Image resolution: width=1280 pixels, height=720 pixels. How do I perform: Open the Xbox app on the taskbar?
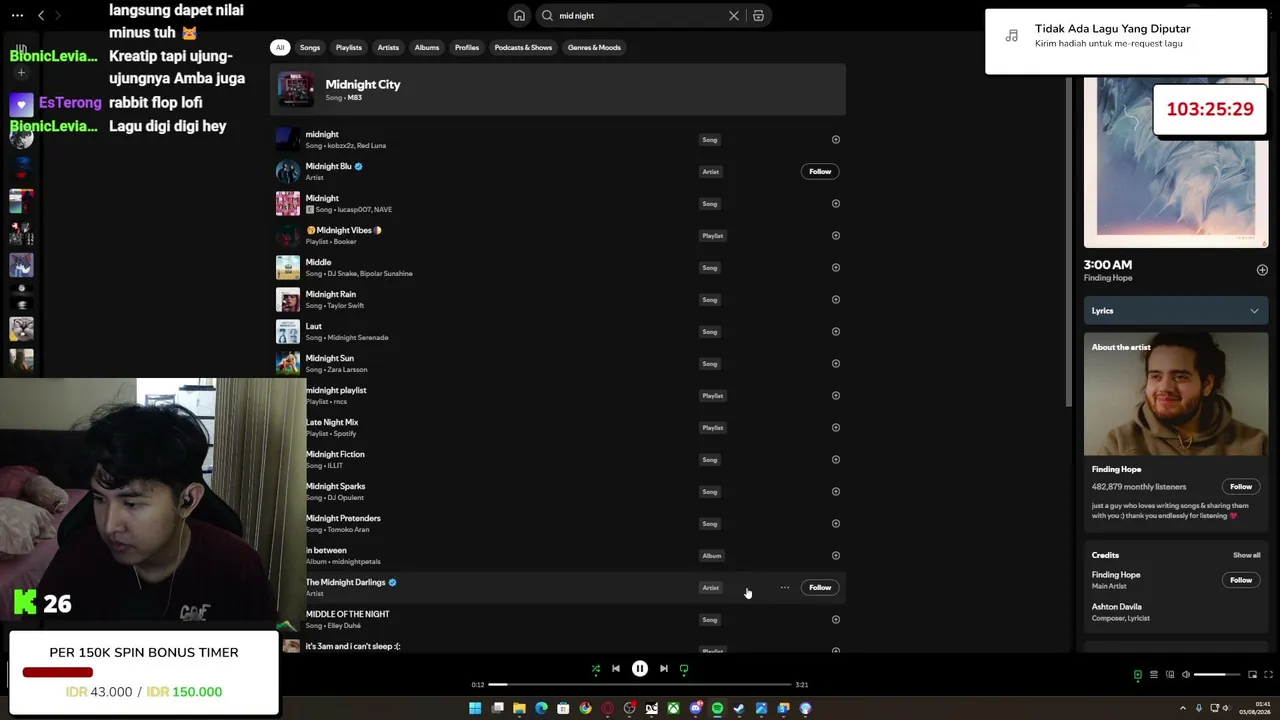tap(673, 708)
